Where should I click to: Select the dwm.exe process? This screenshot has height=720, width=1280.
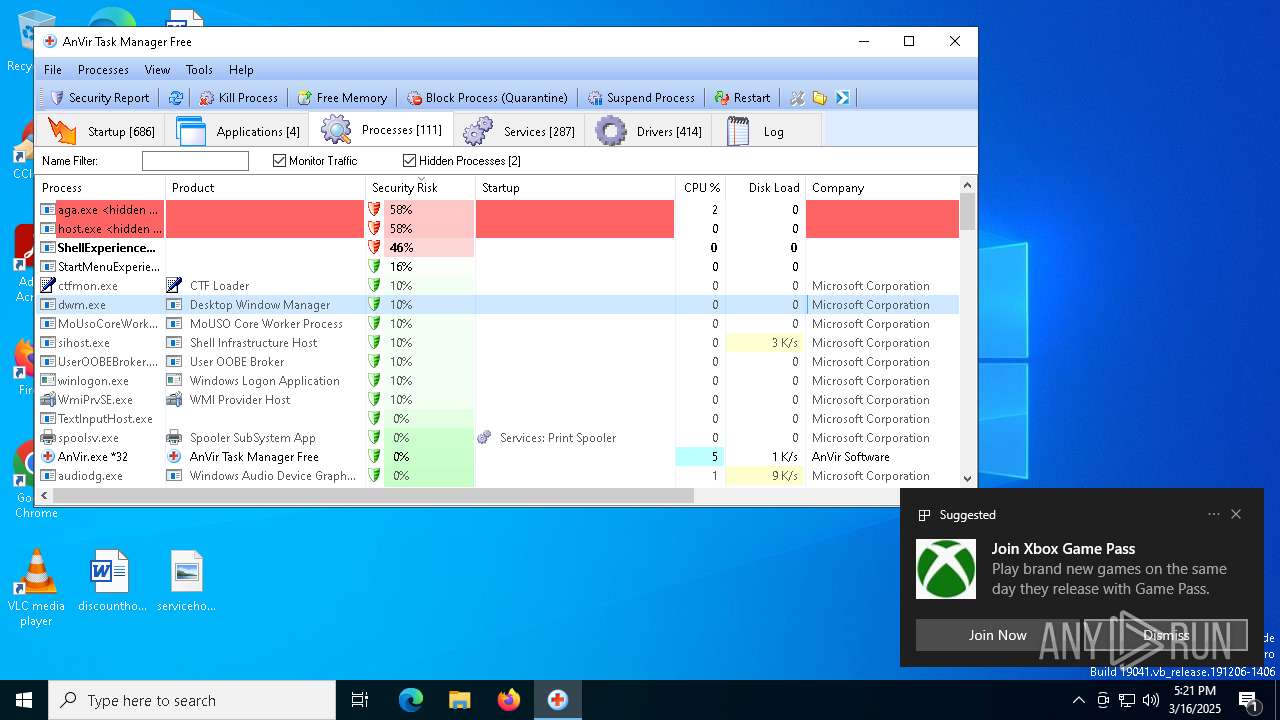(x=498, y=305)
